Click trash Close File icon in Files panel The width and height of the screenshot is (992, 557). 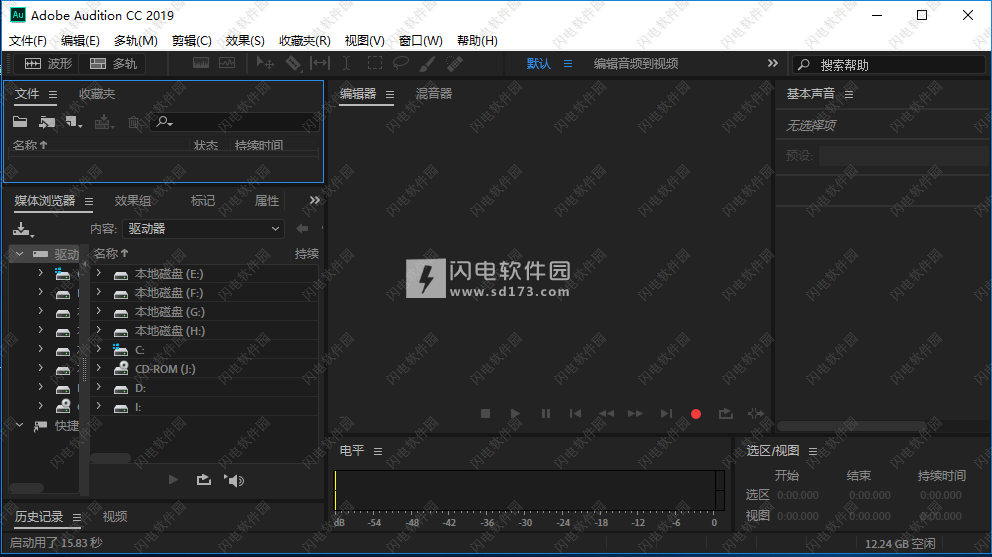pyautogui.click(x=134, y=122)
